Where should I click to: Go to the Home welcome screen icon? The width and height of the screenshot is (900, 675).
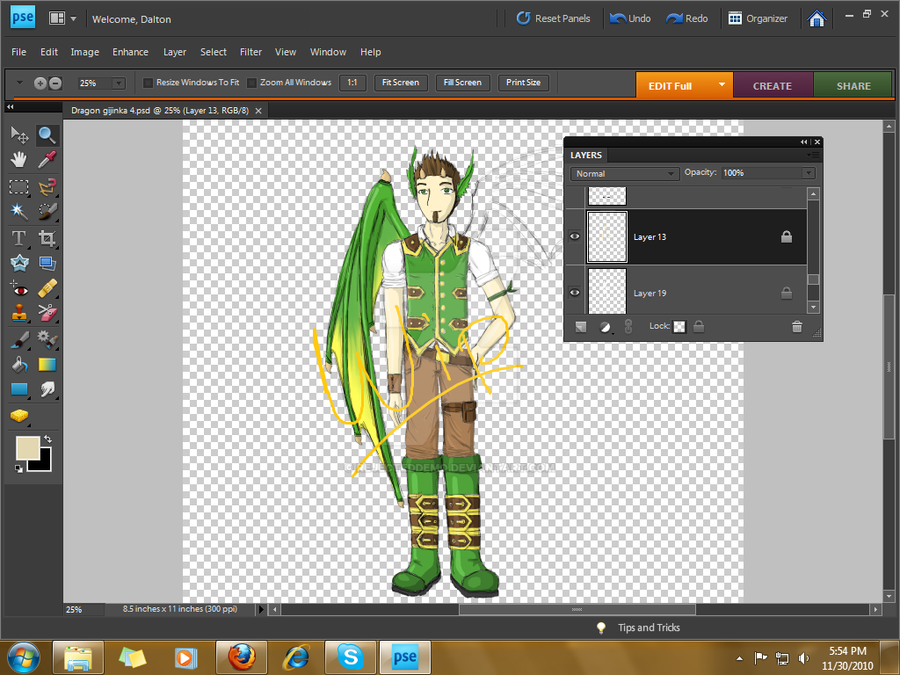[816, 18]
